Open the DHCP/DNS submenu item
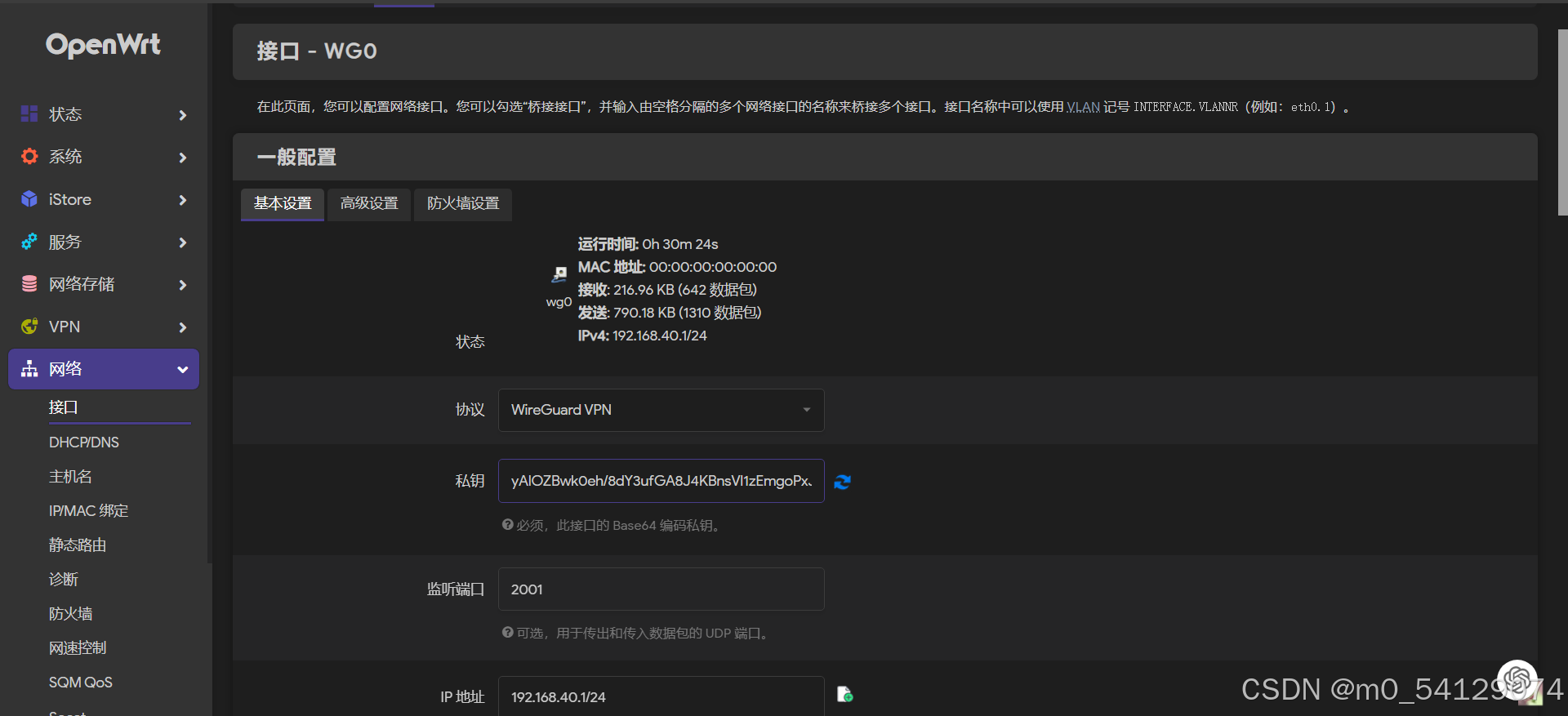The image size is (1568, 716). 84,442
